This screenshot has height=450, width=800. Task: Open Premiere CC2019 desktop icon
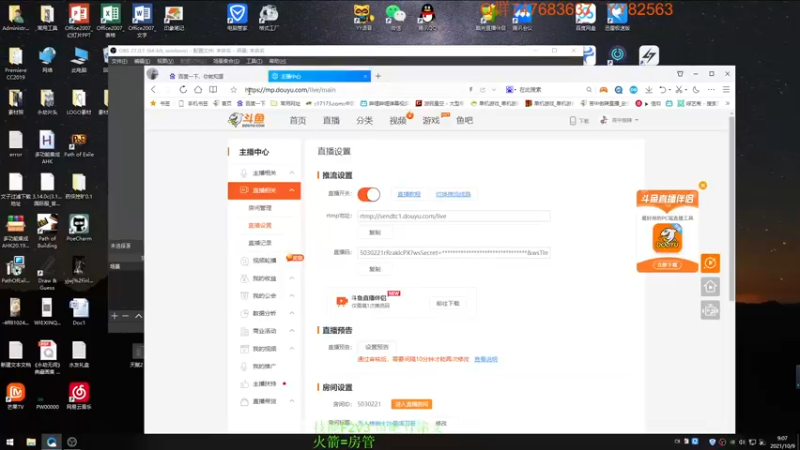click(16, 63)
